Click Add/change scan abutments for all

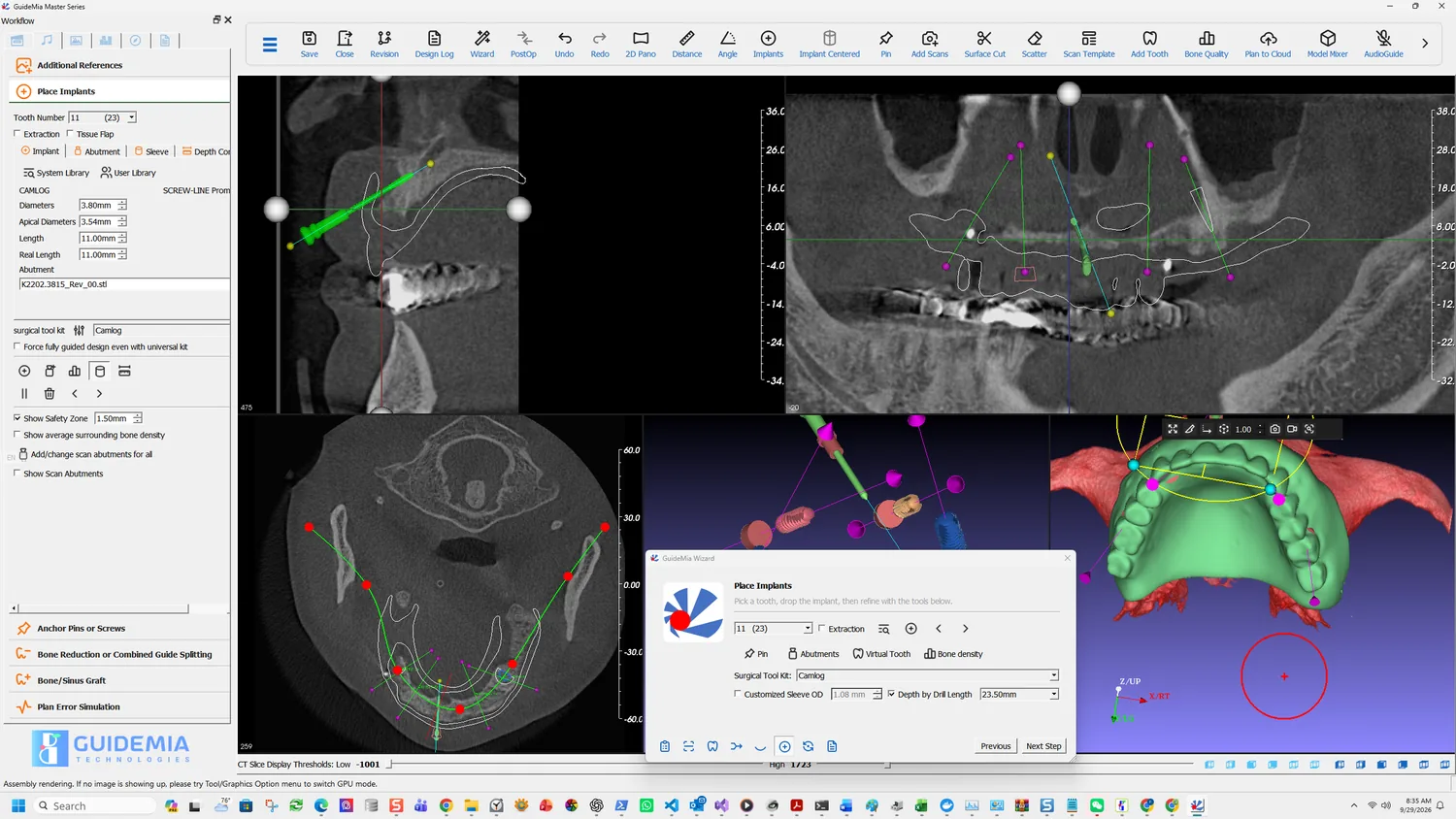(85, 454)
